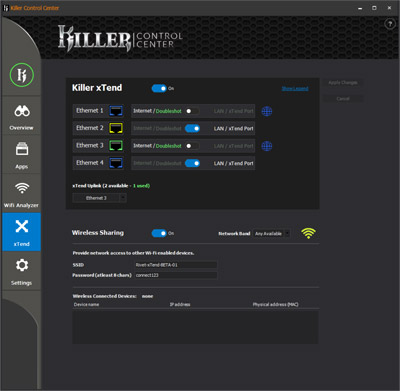Go to Wifi Analyzer in the sidebar
400x391 pixels.
pyautogui.click(x=21, y=194)
